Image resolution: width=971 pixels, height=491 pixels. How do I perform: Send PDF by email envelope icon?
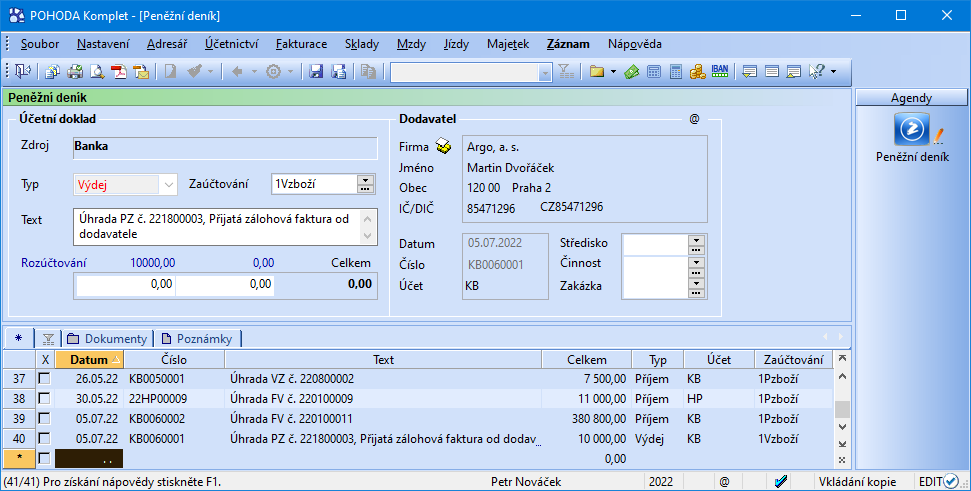click(x=141, y=72)
